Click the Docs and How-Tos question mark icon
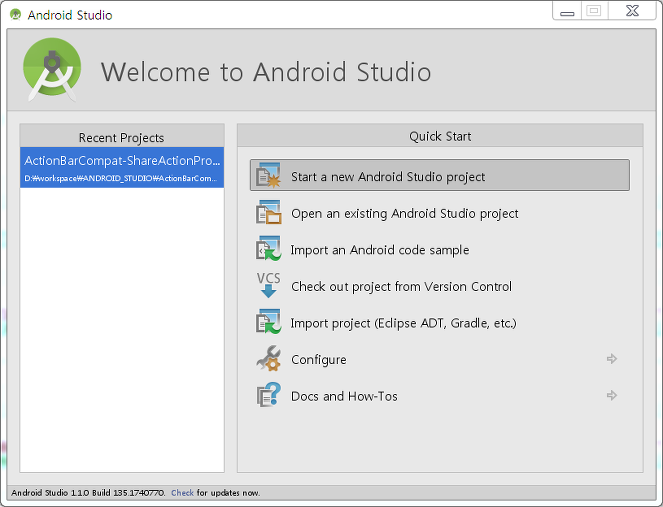The width and height of the screenshot is (663, 507). (x=268, y=395)
